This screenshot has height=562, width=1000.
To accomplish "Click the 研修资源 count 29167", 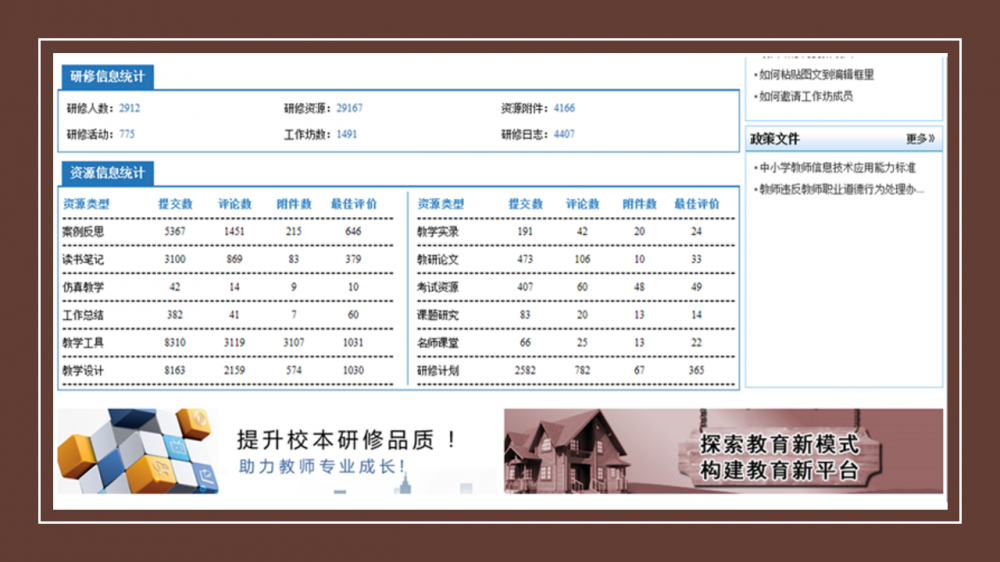I will click(349, 108).
